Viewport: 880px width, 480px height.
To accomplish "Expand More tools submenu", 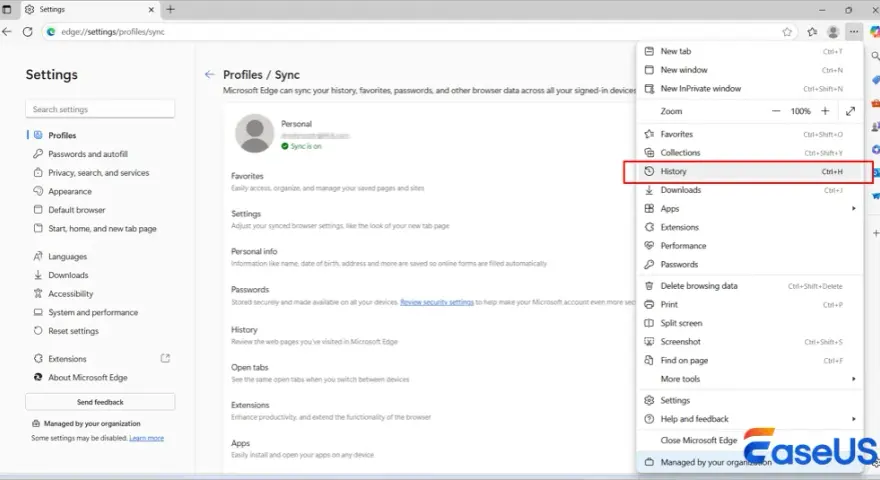I will point(749,379).
